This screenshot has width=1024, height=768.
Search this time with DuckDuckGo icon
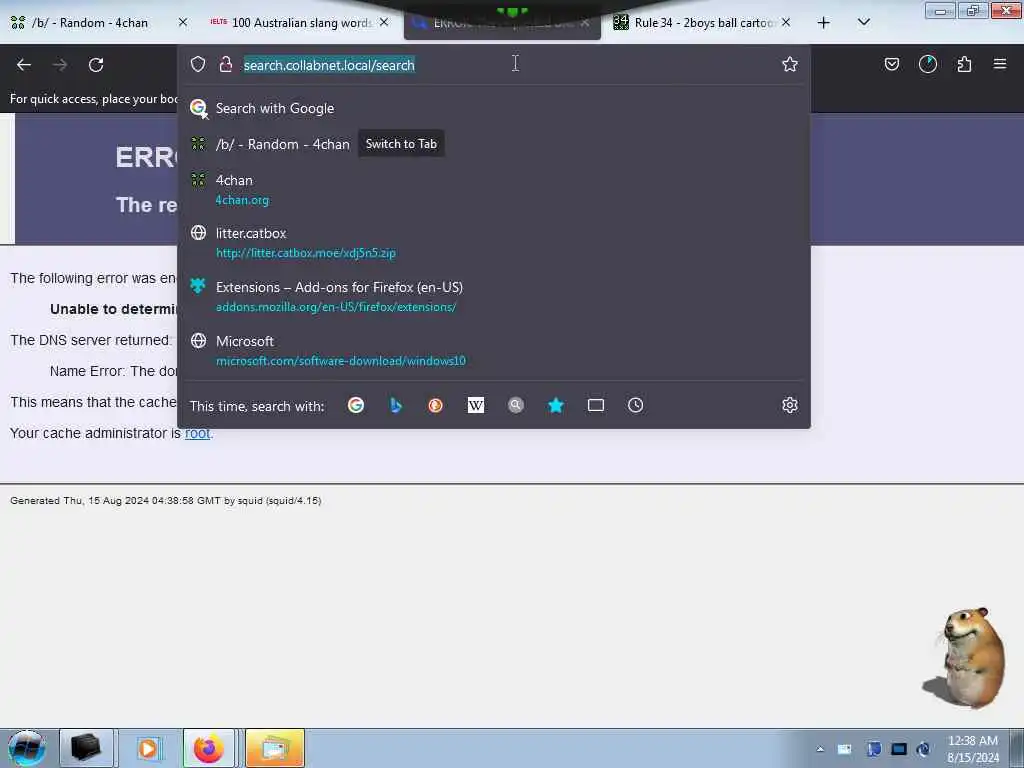[436, 406]
